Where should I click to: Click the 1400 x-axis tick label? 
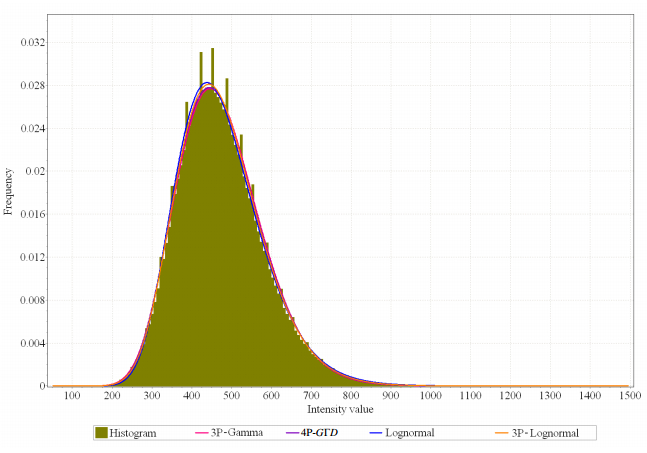tap(590, 397)
